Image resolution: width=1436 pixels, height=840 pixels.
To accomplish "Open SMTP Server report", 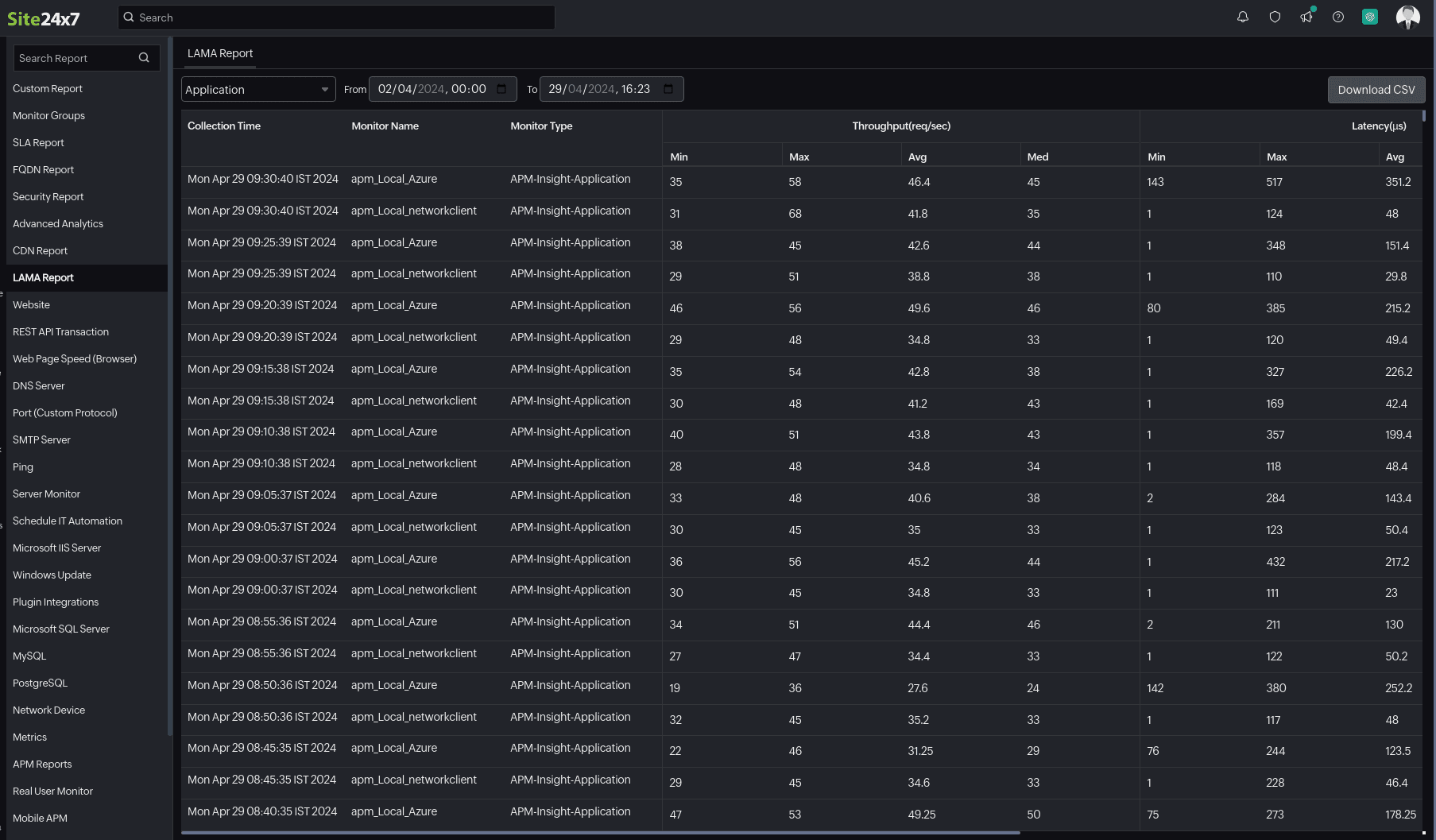I will 41,439.
